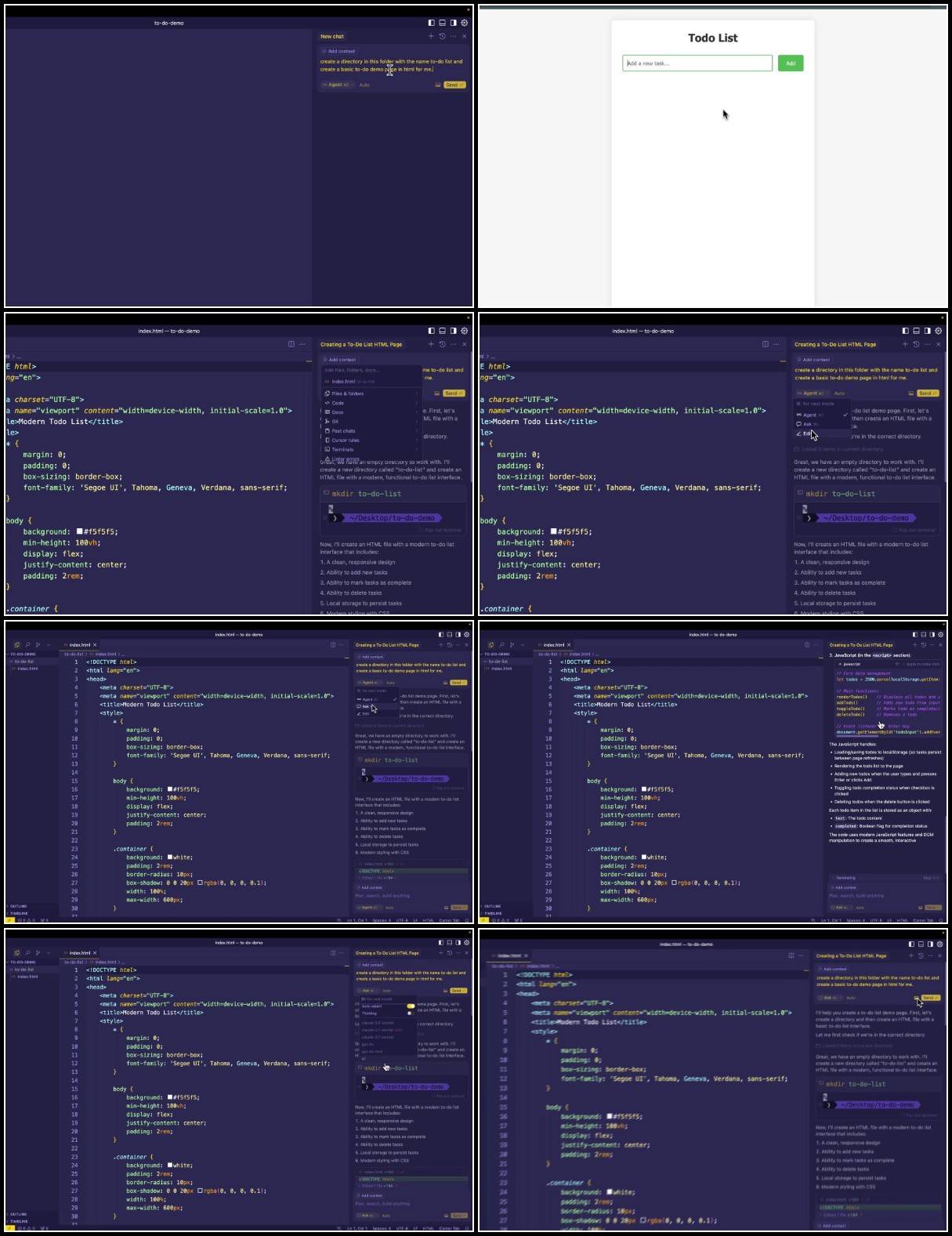Toggle right sidebar layout icon in New chat screenshot
Viewport: 952px width, 1236px height.
[453, 23]
